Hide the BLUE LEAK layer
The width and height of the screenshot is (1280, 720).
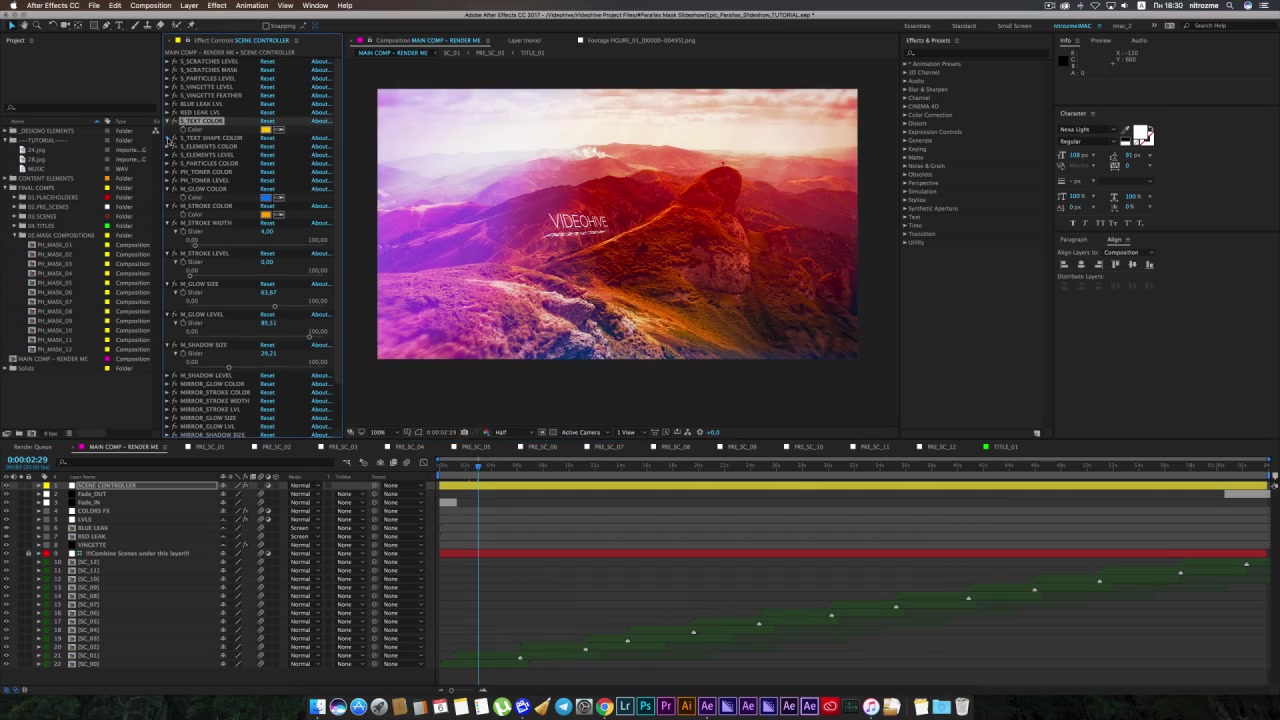coord(6,528)
